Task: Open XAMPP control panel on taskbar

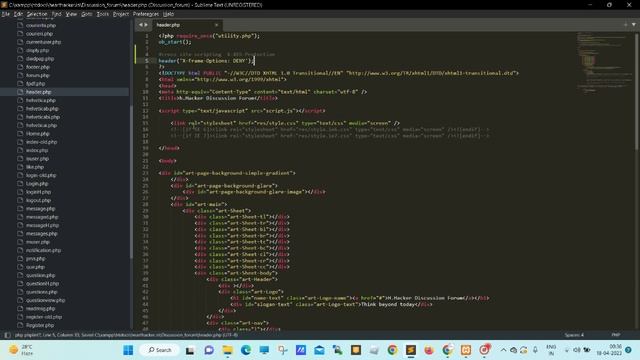Action: pyautogui.click(x=466, y=350)
